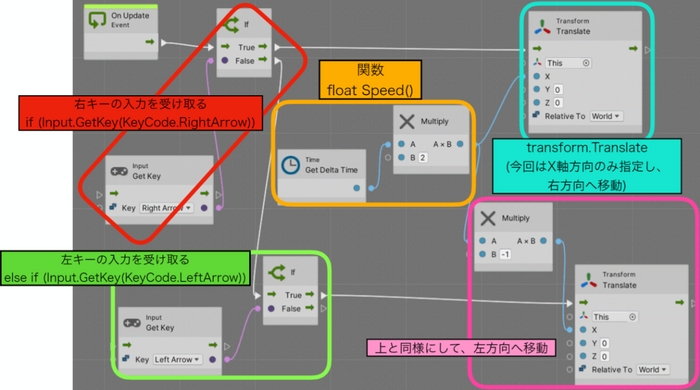Click the Z value field on bottom Translate
The height and width of the screenshot is (390, 700).
[x=604, y=357]
